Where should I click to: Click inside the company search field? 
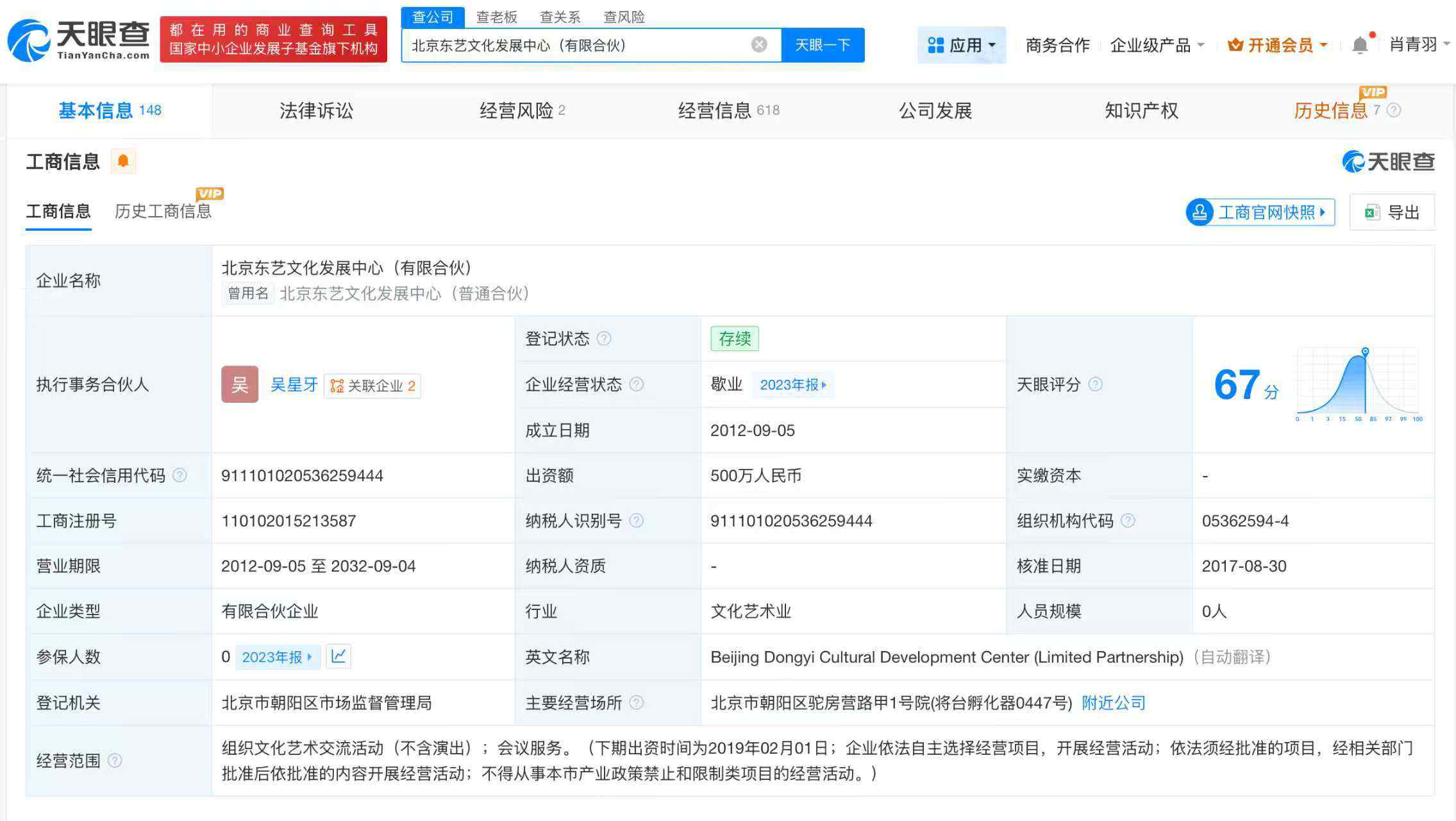(577, 44)
